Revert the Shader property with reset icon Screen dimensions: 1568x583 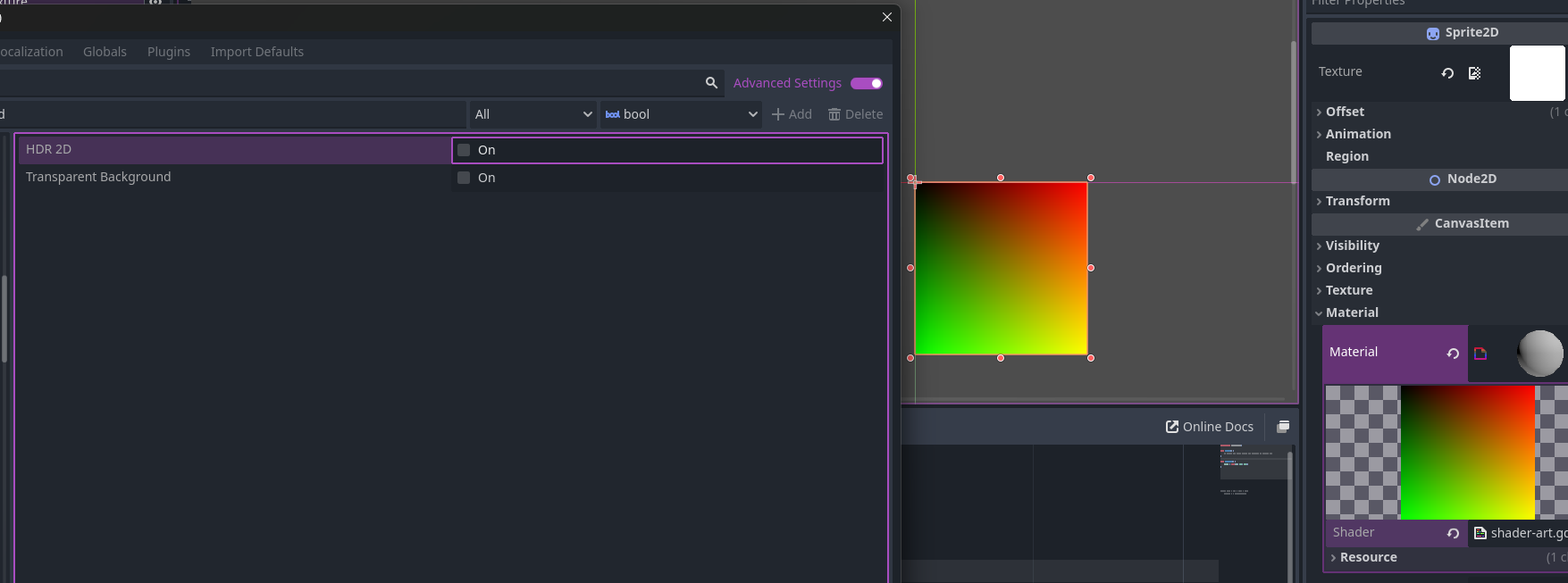(1453, 533)
